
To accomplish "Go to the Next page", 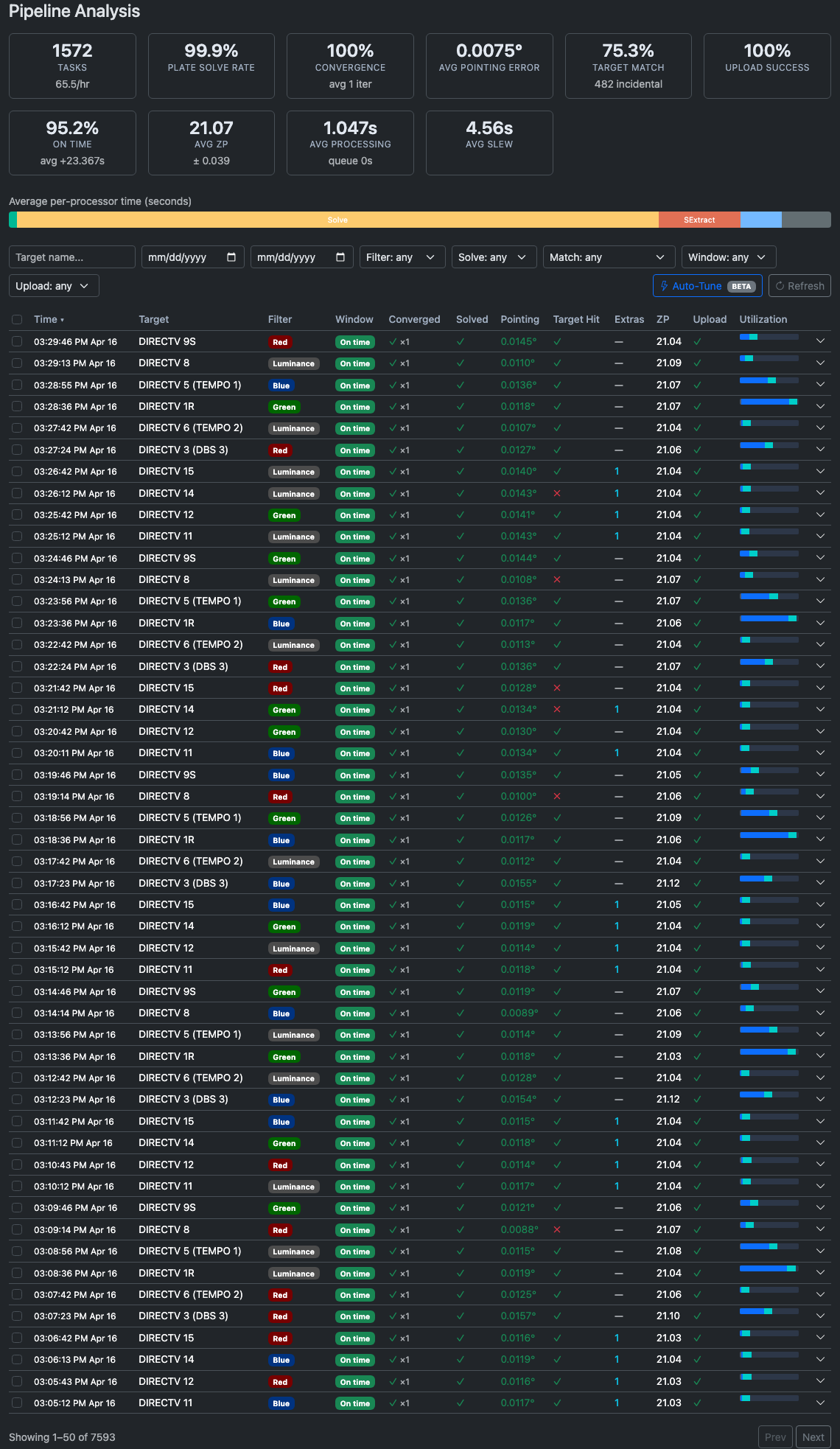I will click(813, 1437).
